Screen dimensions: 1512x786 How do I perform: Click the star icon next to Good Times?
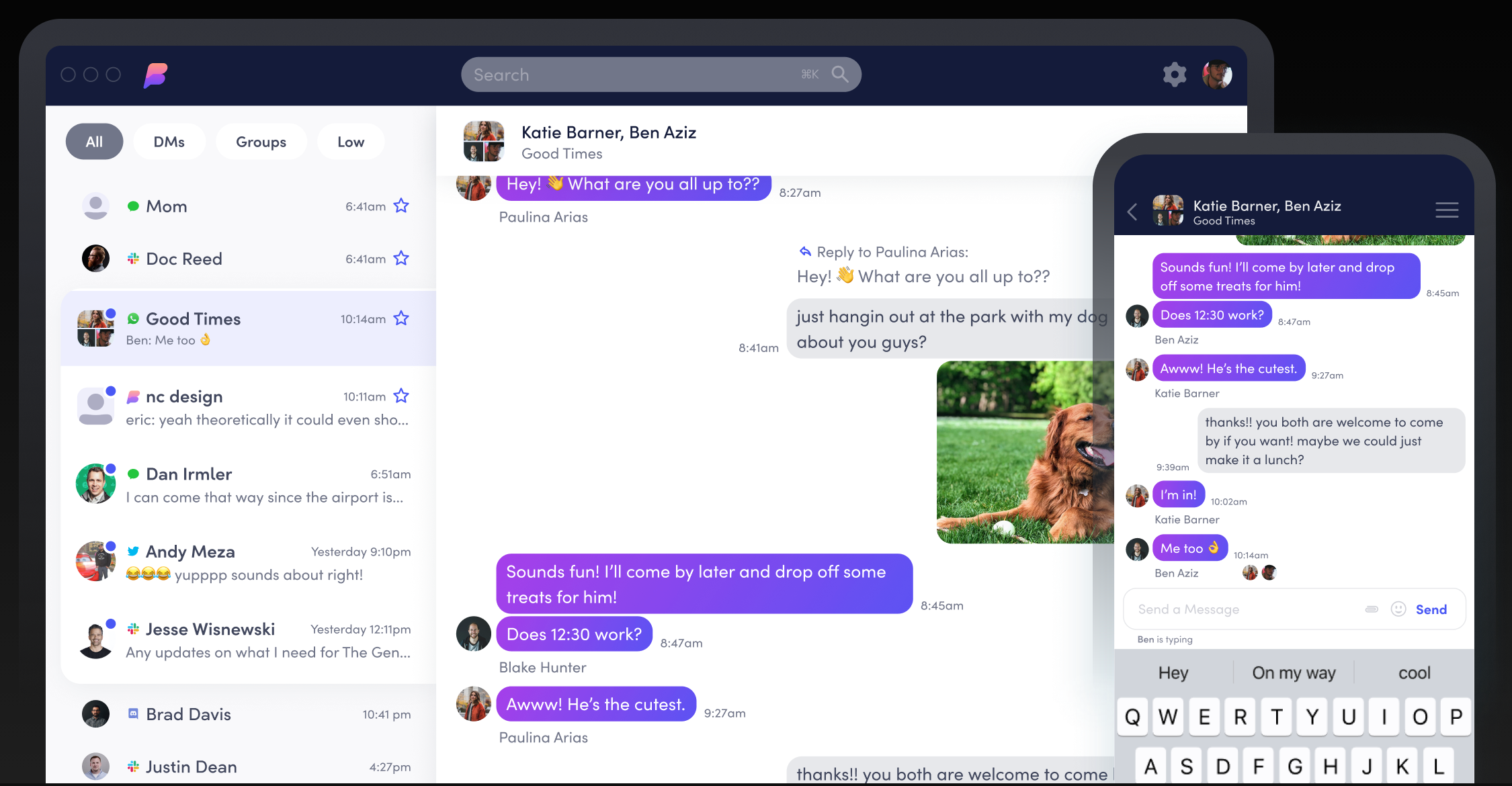click(402, 318)
